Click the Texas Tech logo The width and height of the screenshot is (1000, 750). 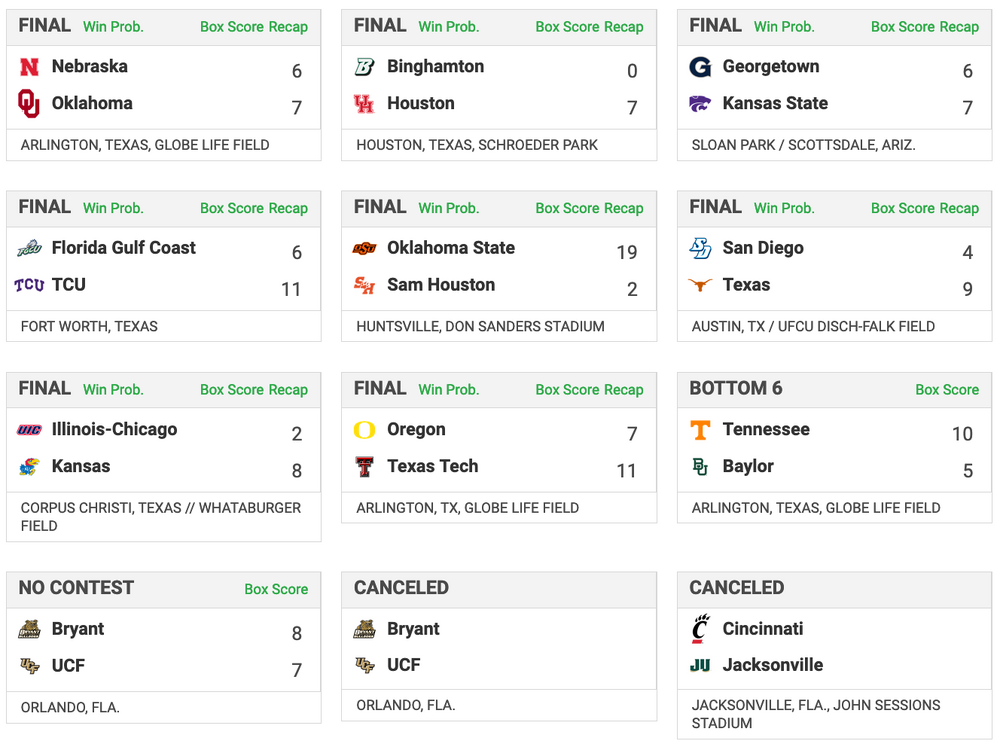364,466
